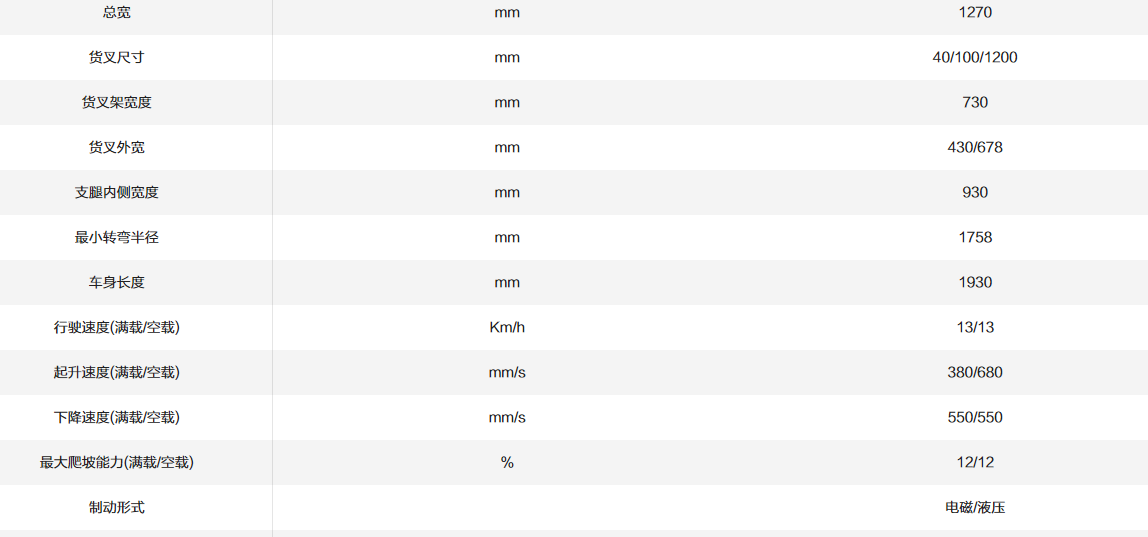
Task: Click the 支腿内侧宽度 row label
Action: tap(116, 193)
